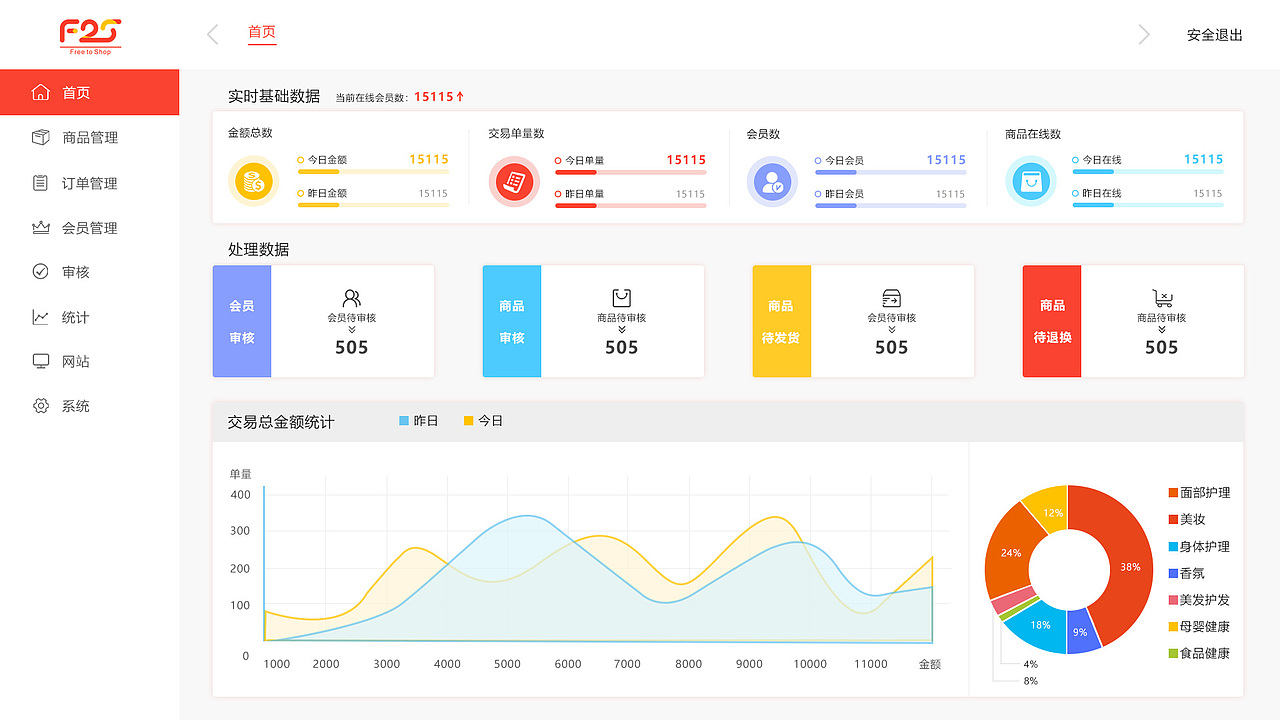The width and height of the screenshot is (1280, 720).
Task: Click the red order-sheet icon under 交易单量数
Action: tap(514, 182)
